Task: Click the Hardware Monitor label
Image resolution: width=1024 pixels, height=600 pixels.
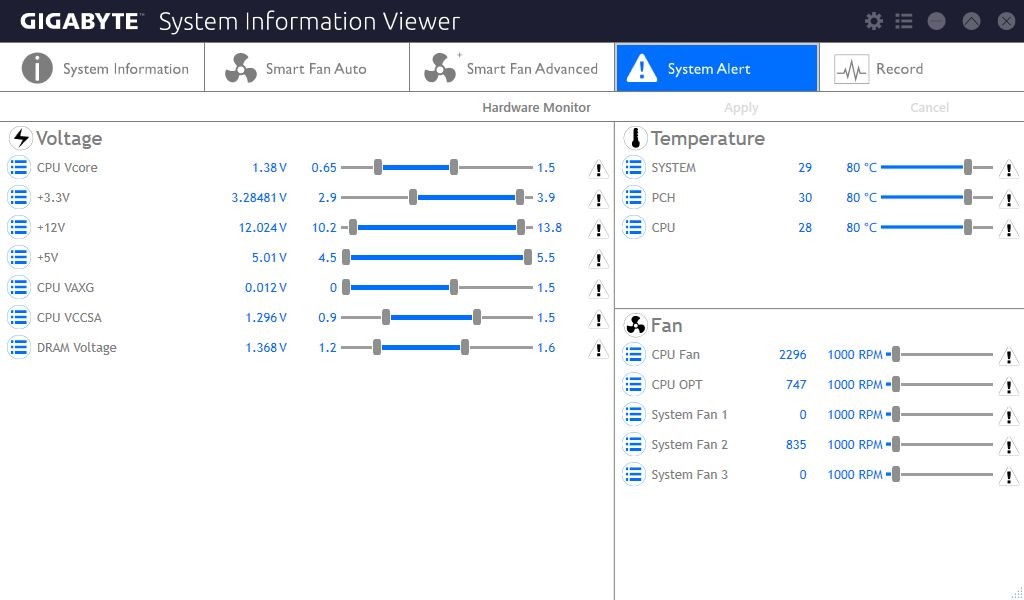Action: point(536,108)
